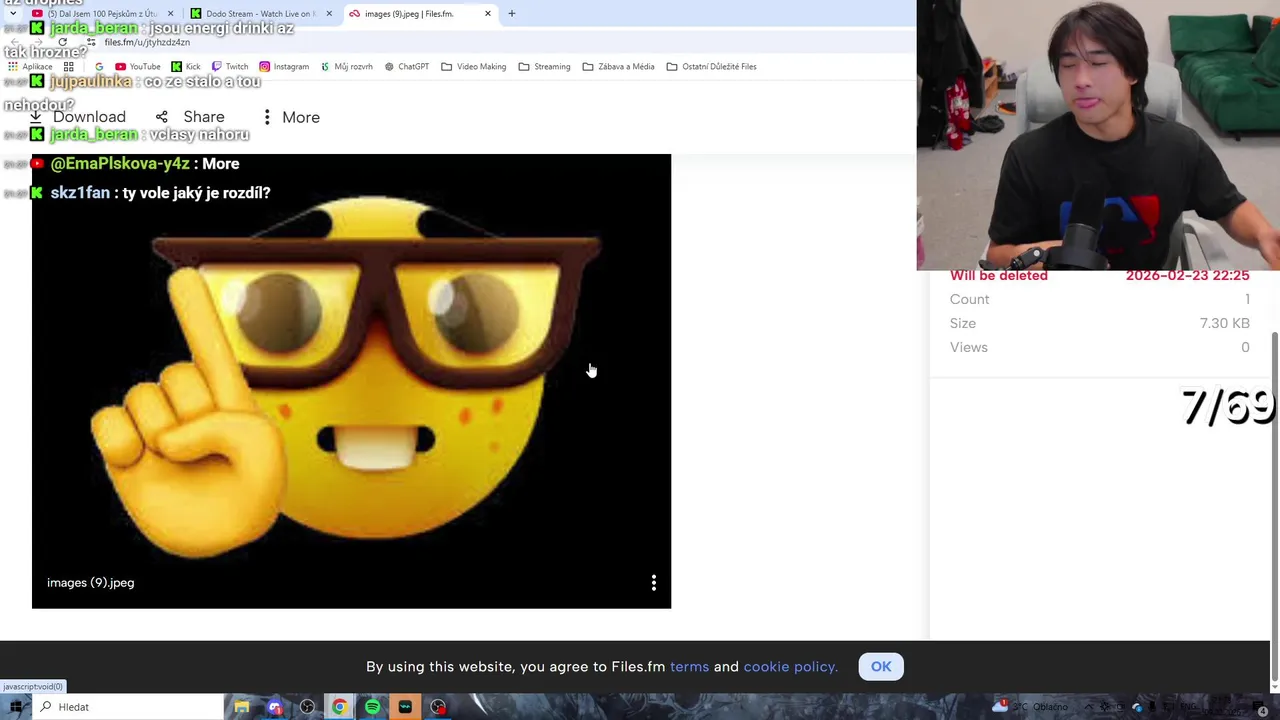Open the More menu with three dots
1280x720 pixels.
[290, 117]
